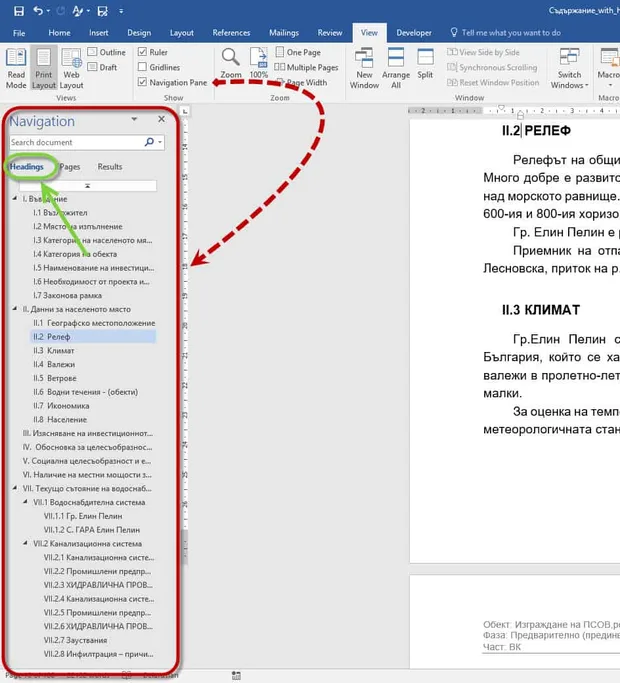Switch to Read Mode view

point(16,69)
